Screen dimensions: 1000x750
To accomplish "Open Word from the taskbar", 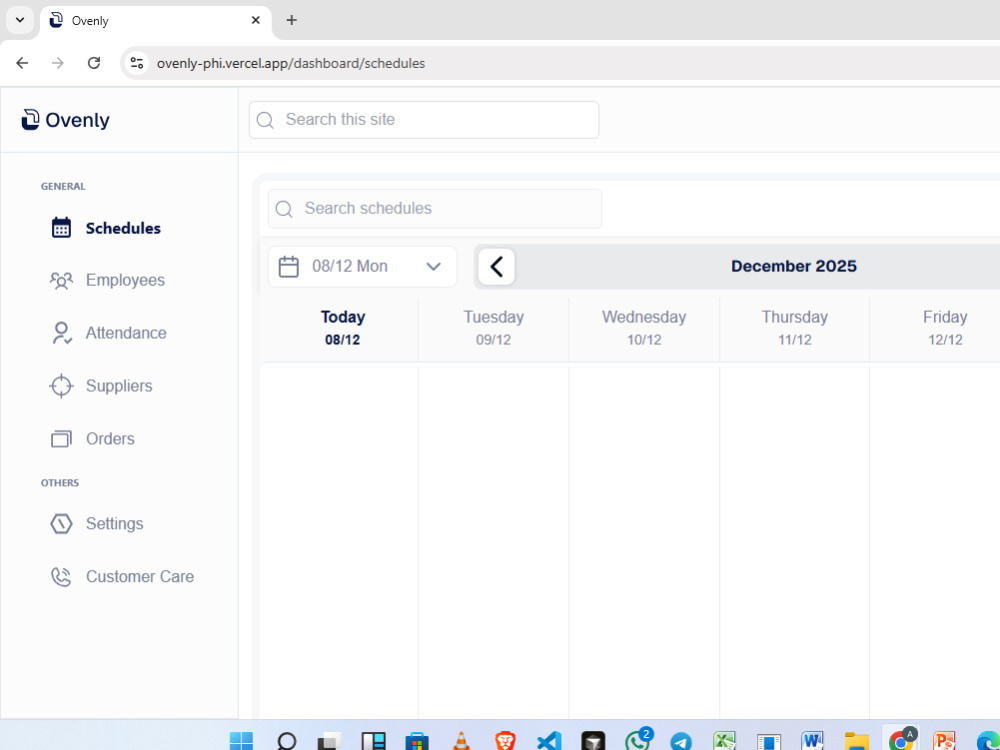I will (x=812, y=741).
